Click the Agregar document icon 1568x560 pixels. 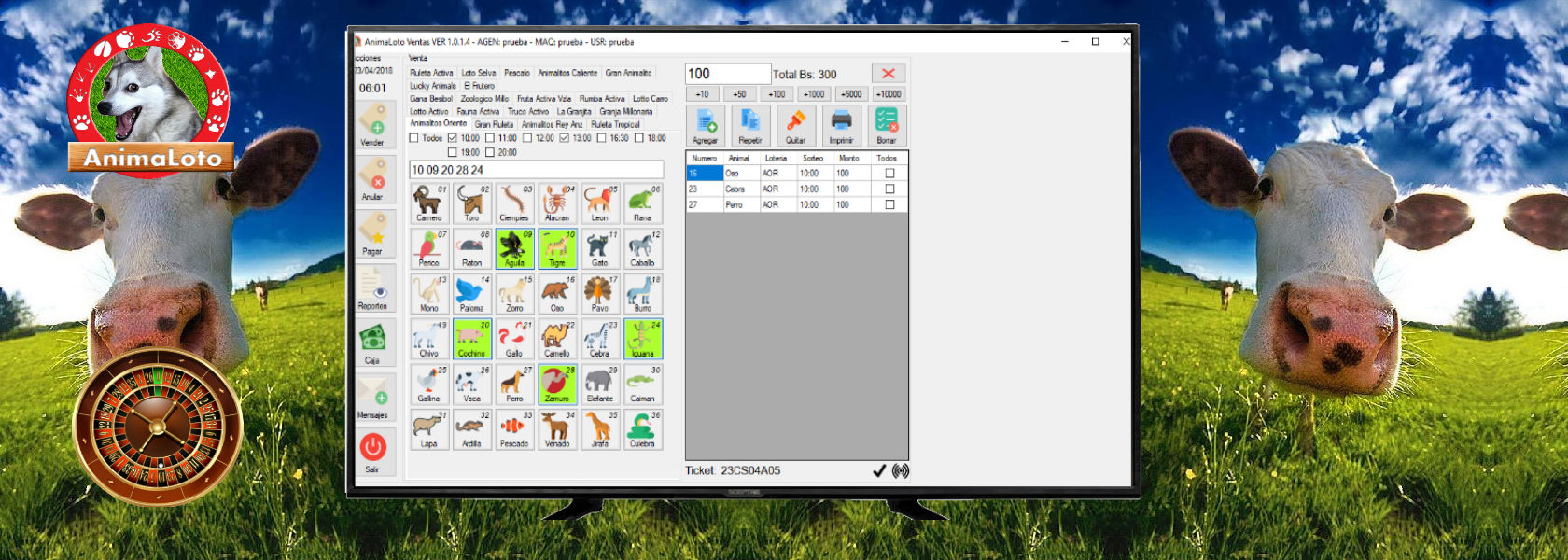[x=706, y=126]
